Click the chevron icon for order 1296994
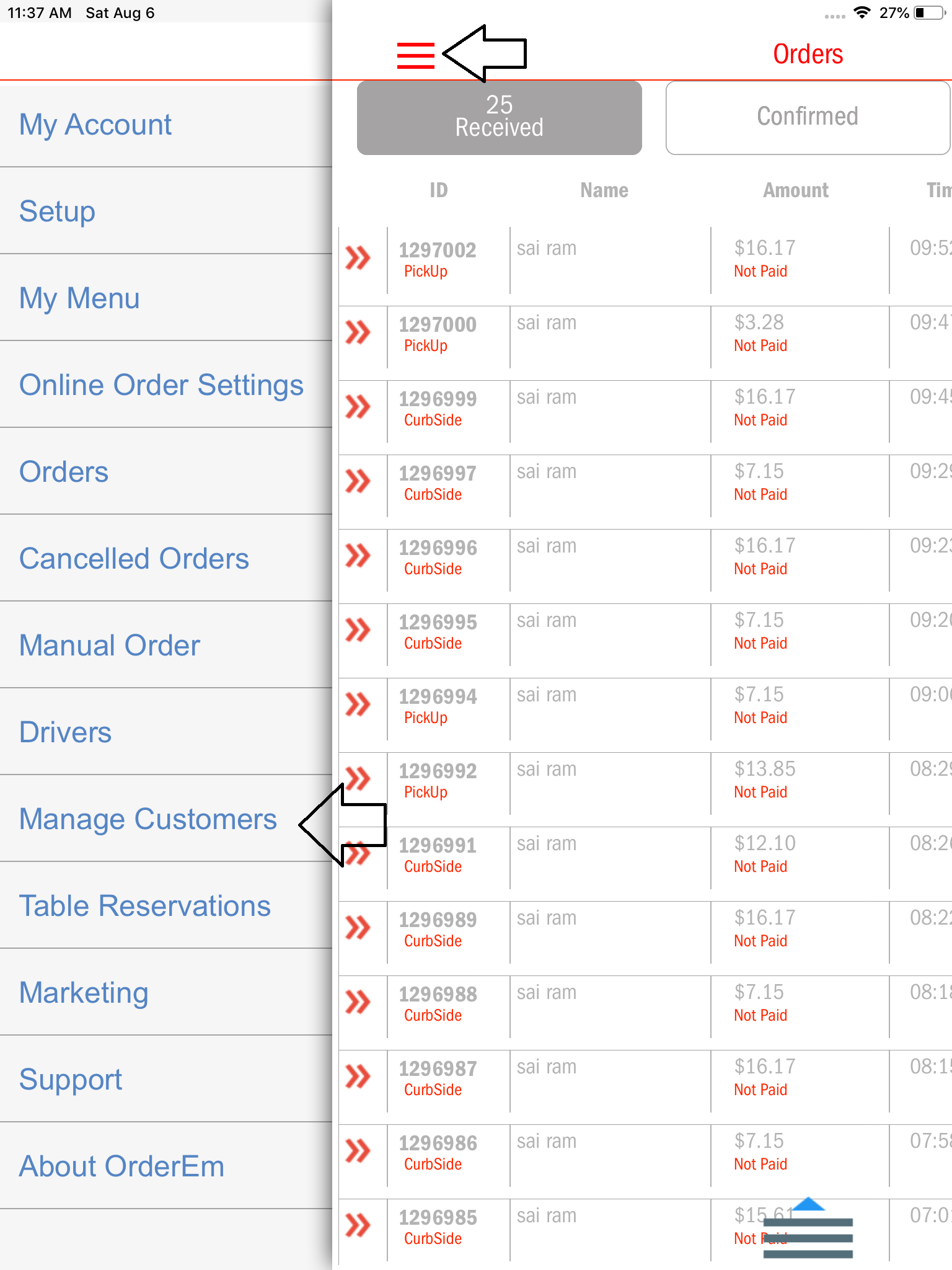This screenshot has width=952, height=1270. point(358,704)
